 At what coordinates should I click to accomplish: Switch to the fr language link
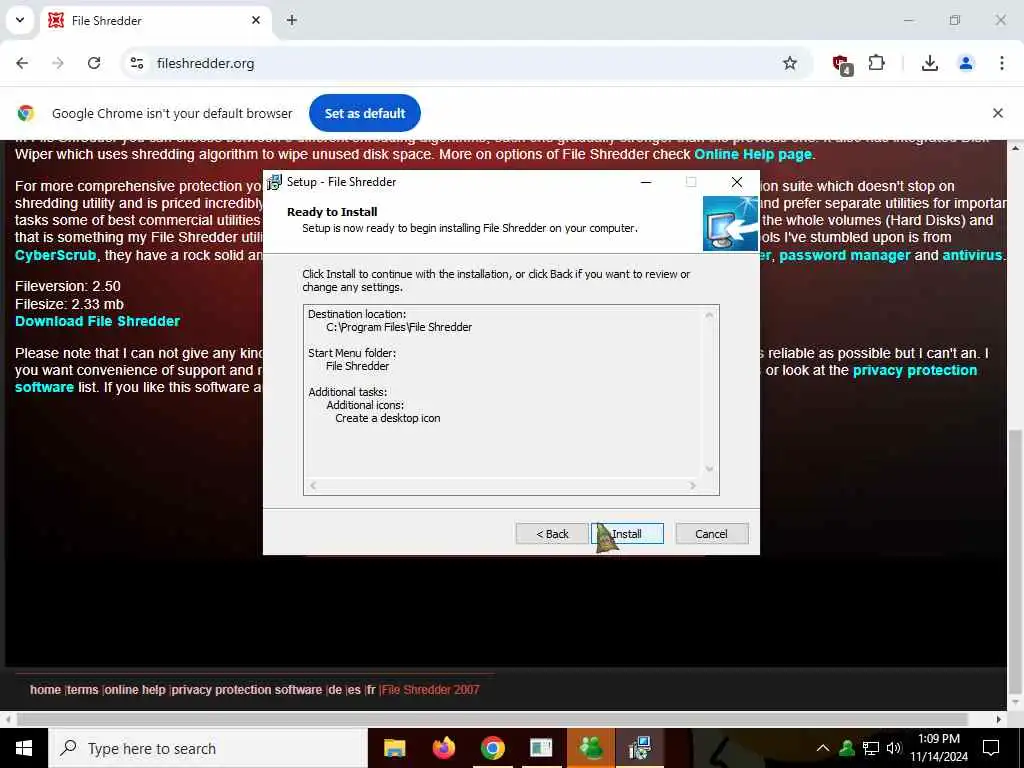[371, 690]
